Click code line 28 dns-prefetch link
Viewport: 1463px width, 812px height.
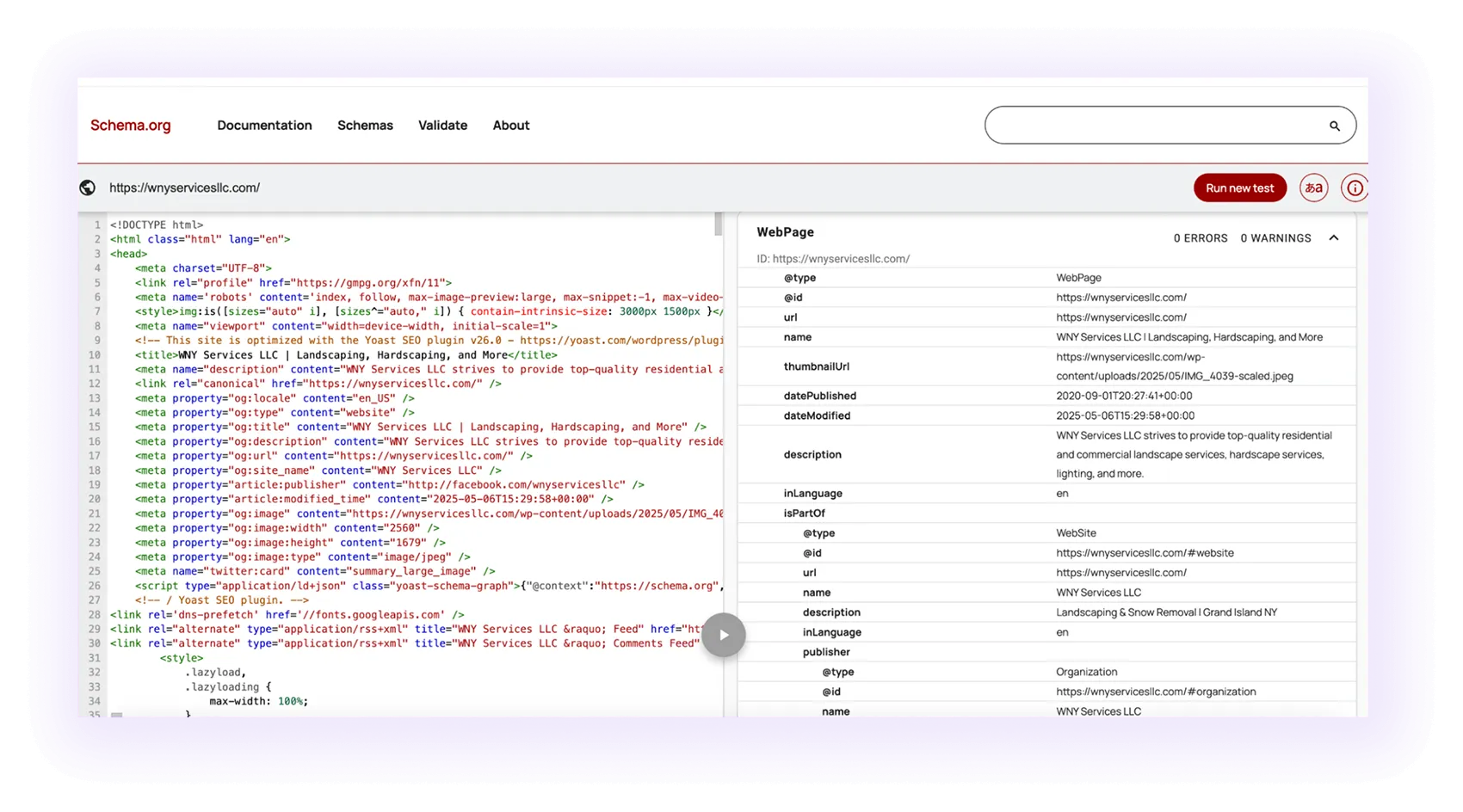pyautogui.click(x=287, y=615)
